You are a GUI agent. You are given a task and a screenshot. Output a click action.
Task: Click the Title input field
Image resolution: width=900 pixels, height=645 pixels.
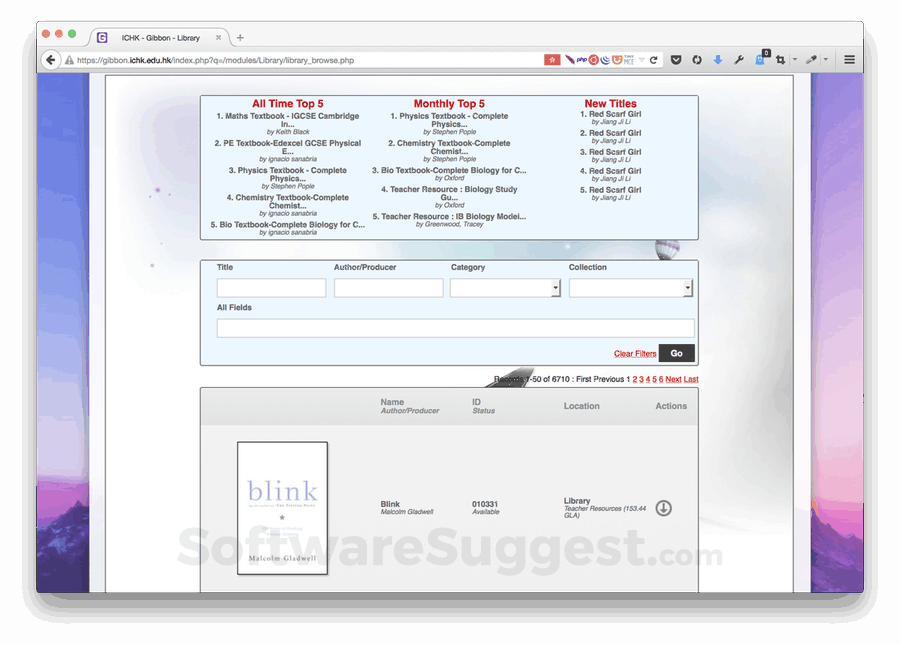[x=270, y=288]
